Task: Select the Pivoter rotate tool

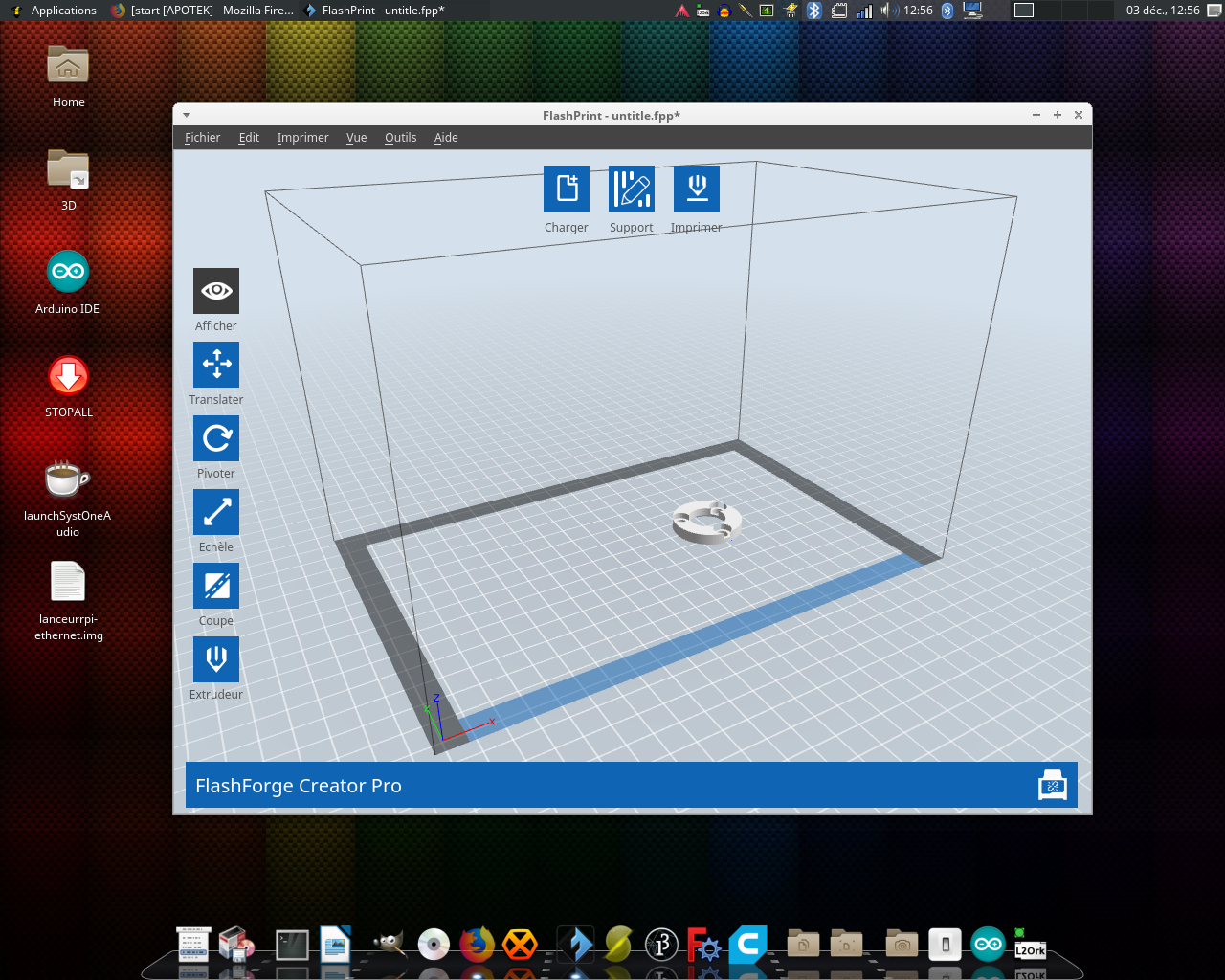Action: pos(216,438)
